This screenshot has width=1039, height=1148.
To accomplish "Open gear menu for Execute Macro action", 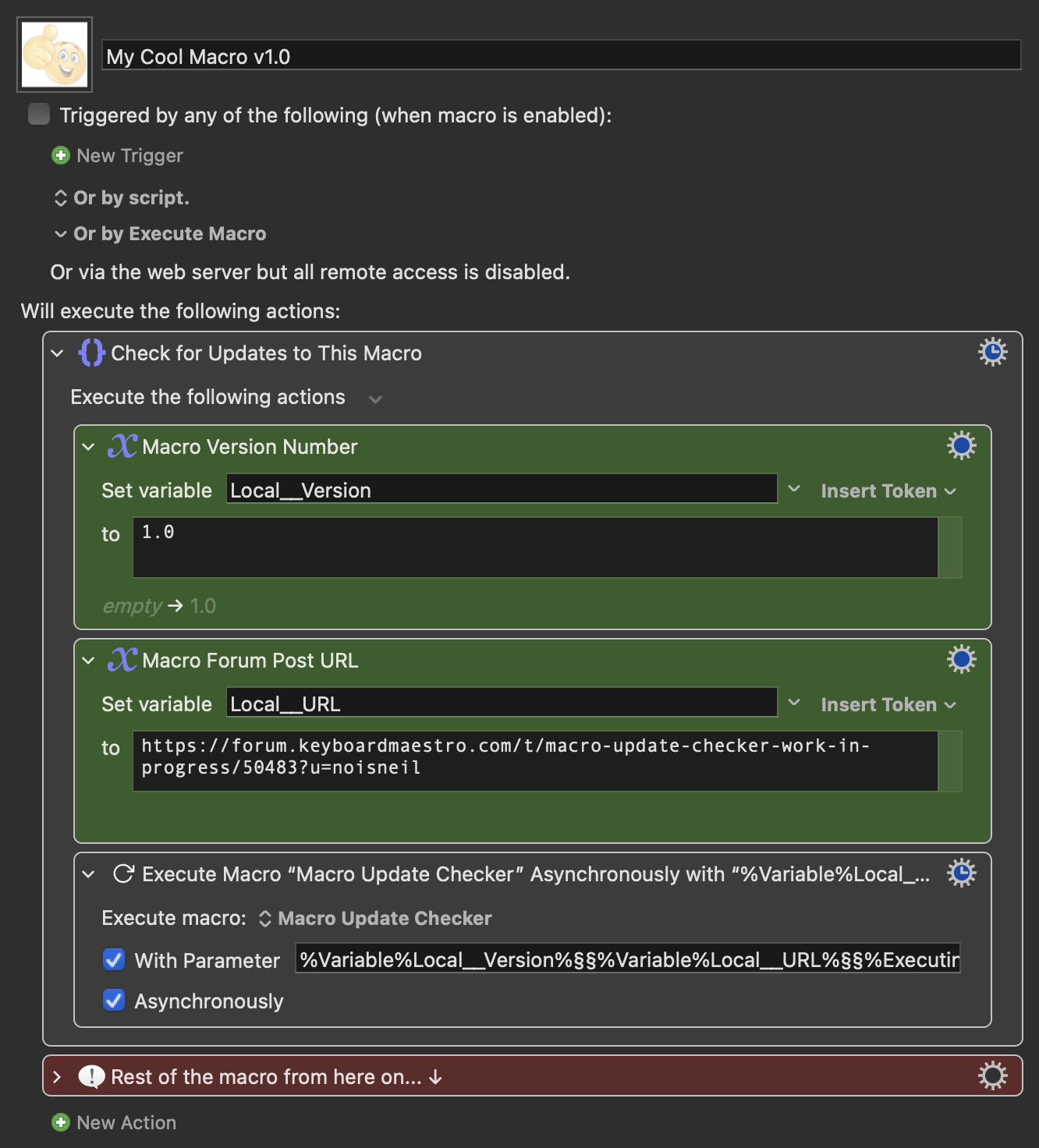I will [961, 873].
